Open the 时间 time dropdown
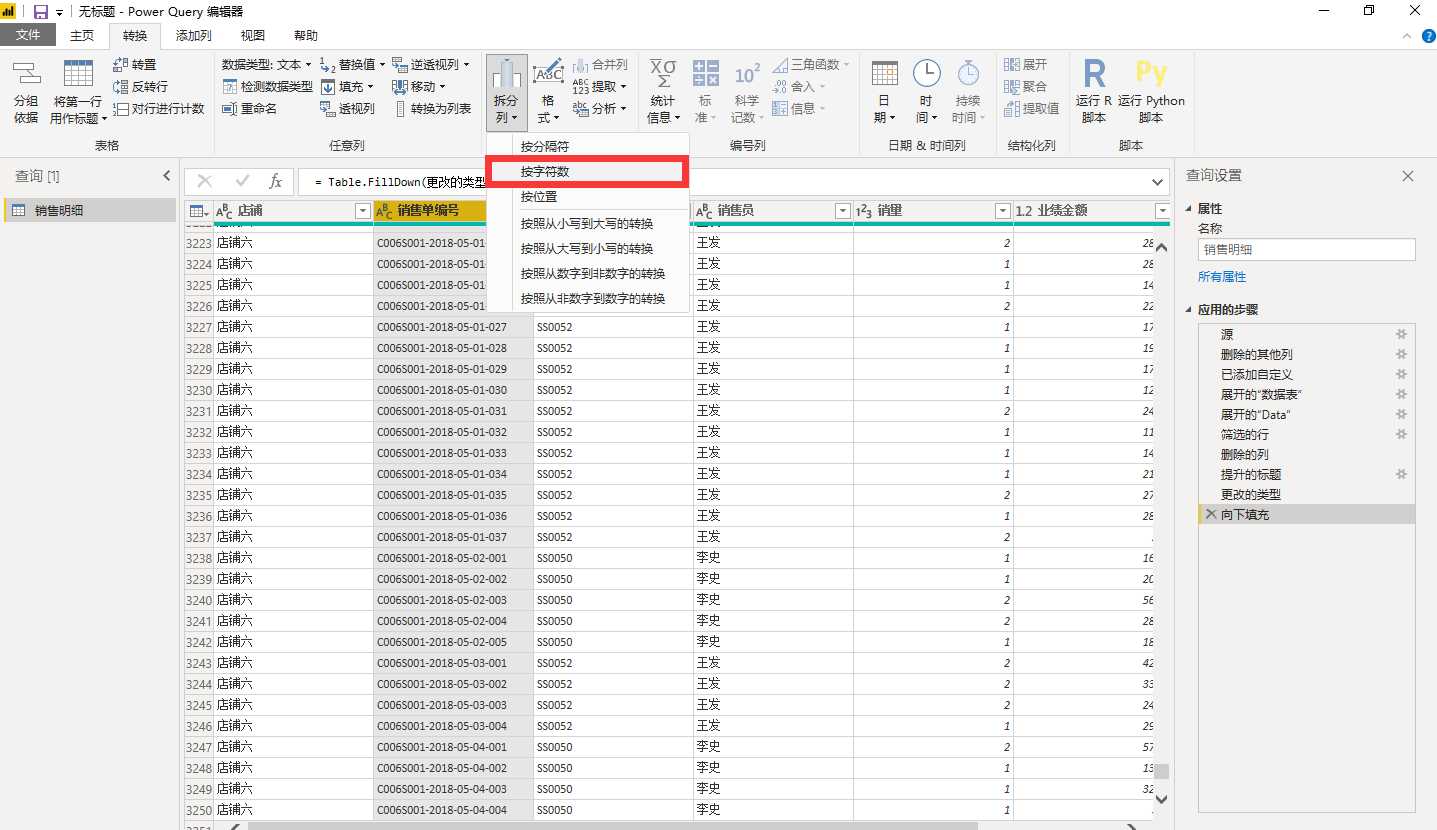The height and width of the screenshot is (830, 1437). coord(926,92)
